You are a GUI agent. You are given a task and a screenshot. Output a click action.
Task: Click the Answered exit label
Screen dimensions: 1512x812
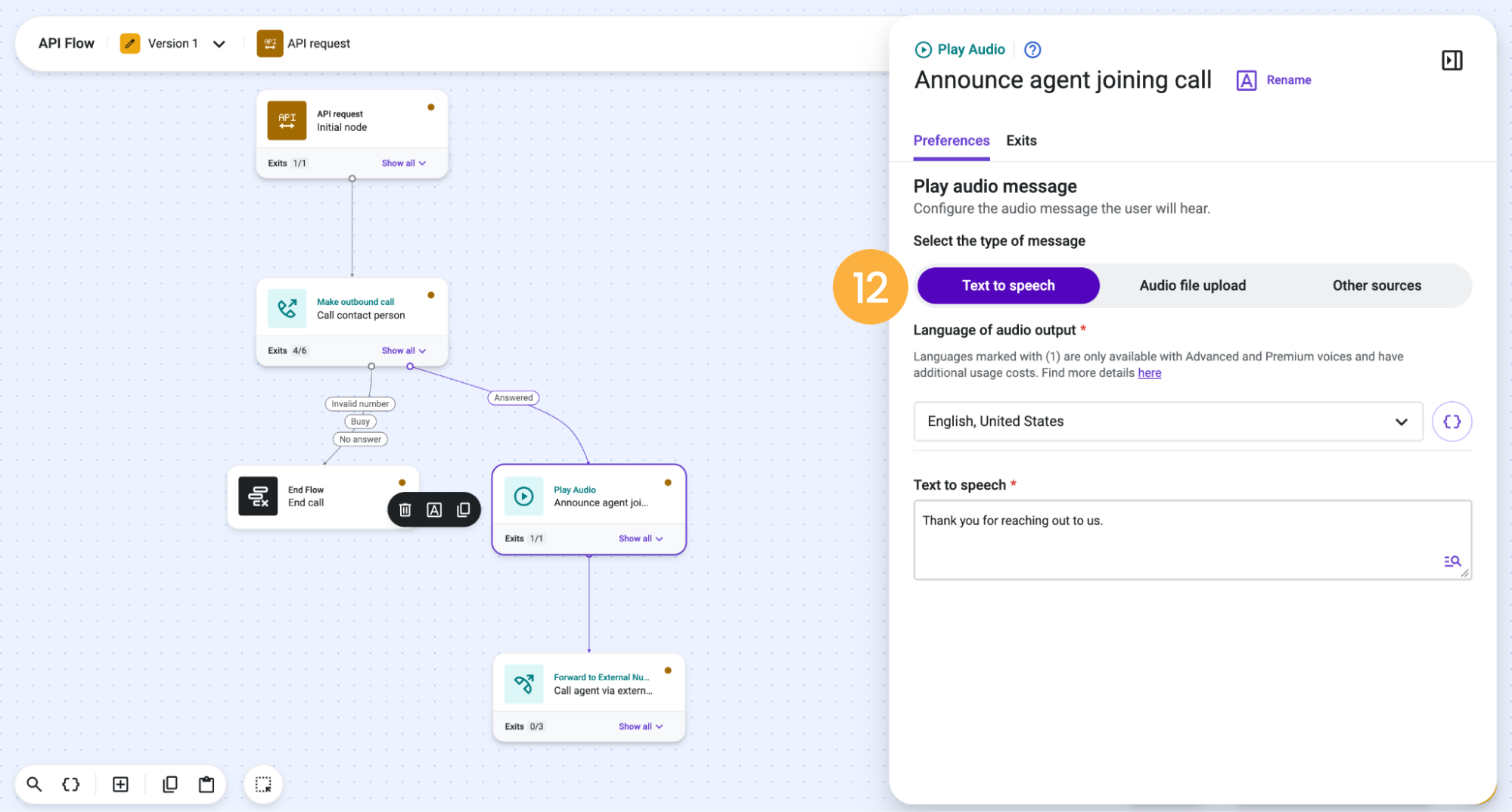click(514, 397)
